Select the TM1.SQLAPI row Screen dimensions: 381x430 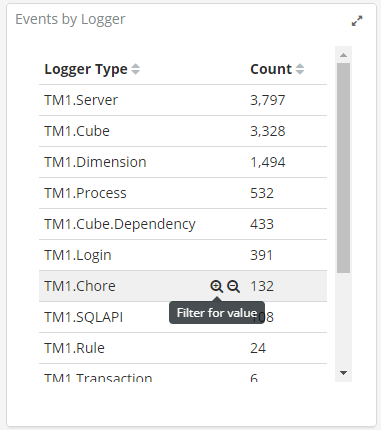click(x=183, y=317)
